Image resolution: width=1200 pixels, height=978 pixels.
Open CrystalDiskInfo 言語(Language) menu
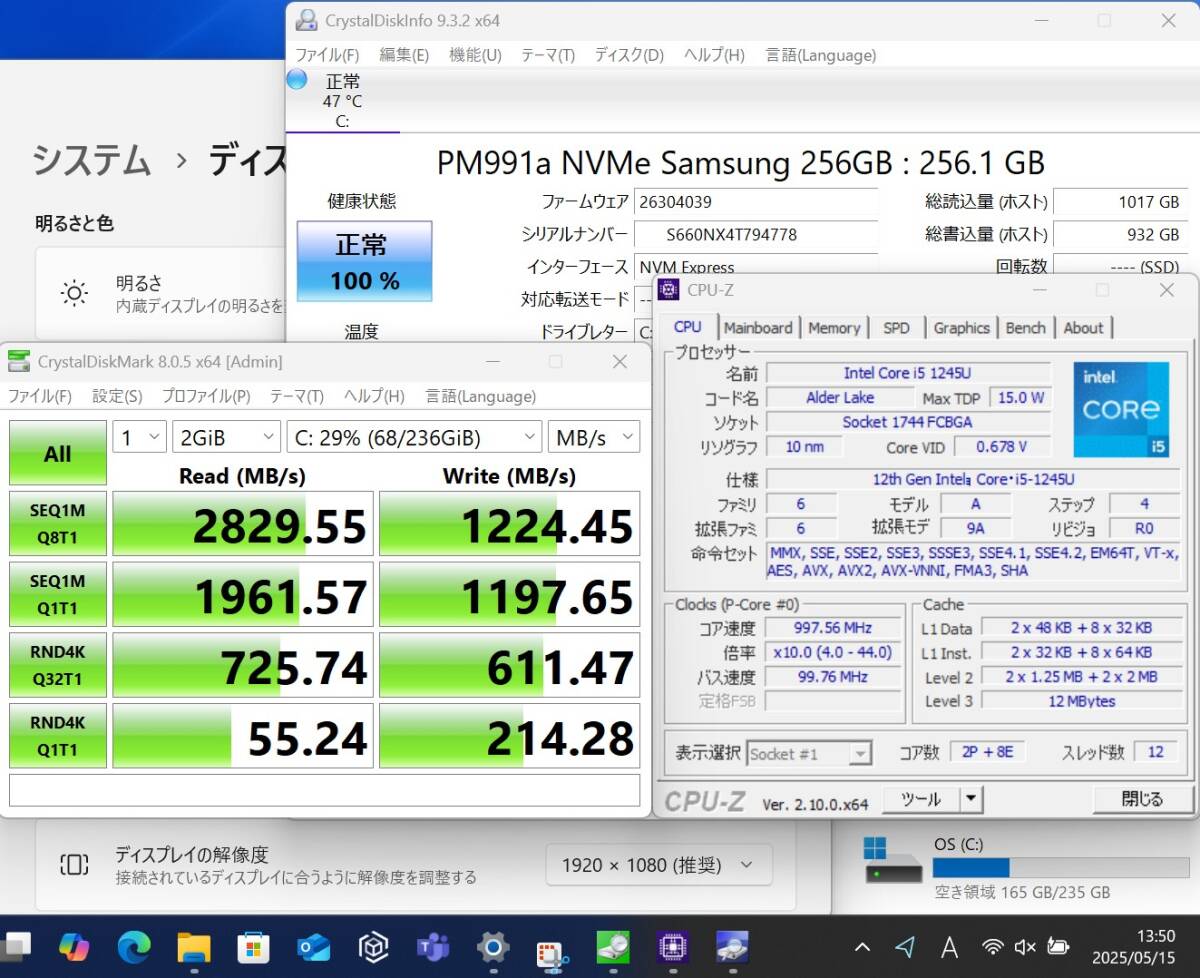821,55
